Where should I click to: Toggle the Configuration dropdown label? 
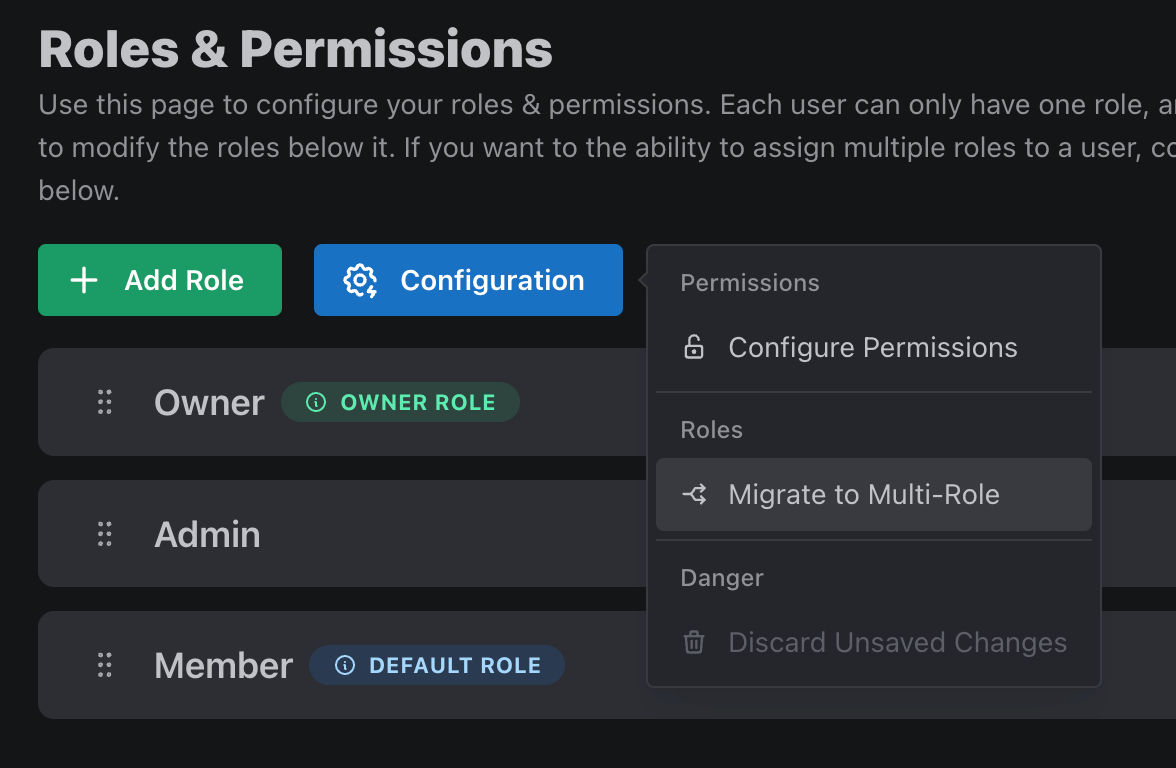point(492,281)
